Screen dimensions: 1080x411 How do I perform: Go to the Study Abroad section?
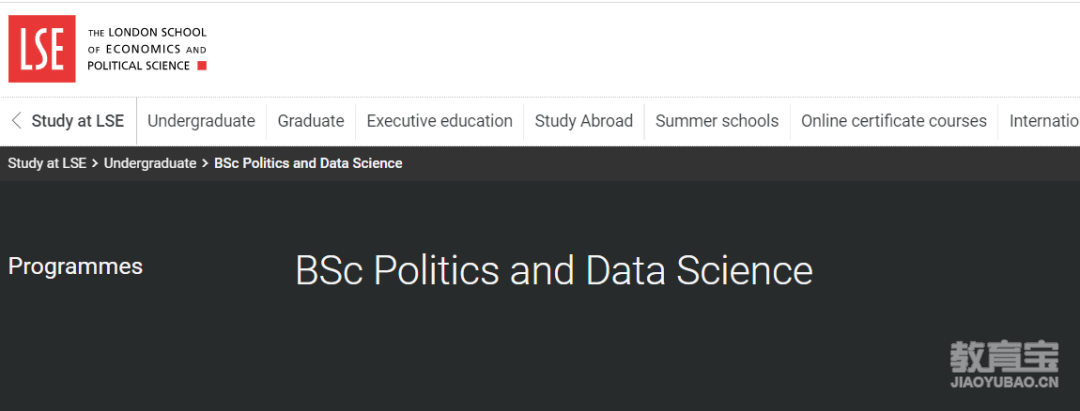[x=583, y=121]
